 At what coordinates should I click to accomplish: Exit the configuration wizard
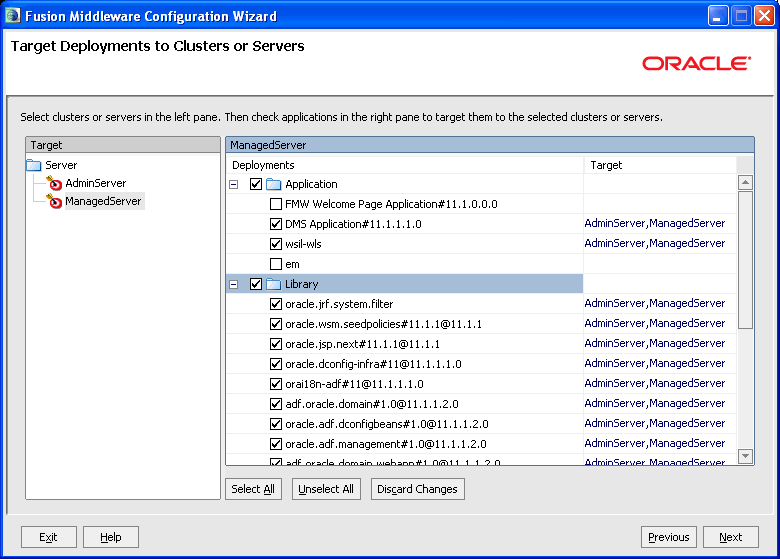pyautogui.click(x=48, y=537)
